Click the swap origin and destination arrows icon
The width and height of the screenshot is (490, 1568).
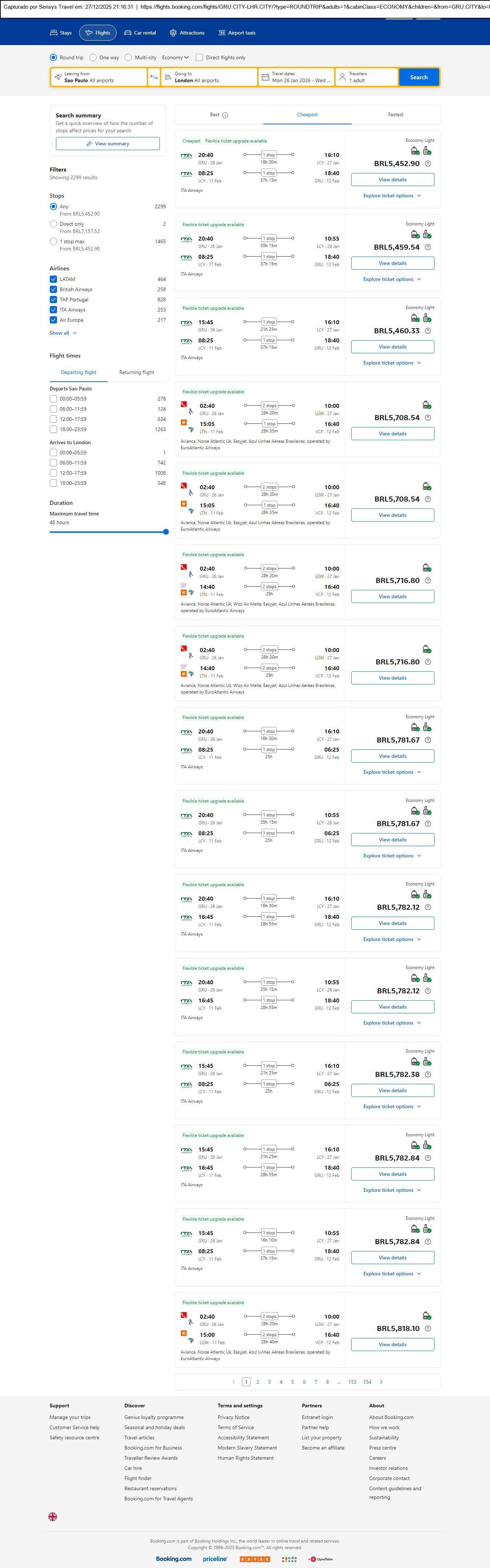(x=154, y=77)
